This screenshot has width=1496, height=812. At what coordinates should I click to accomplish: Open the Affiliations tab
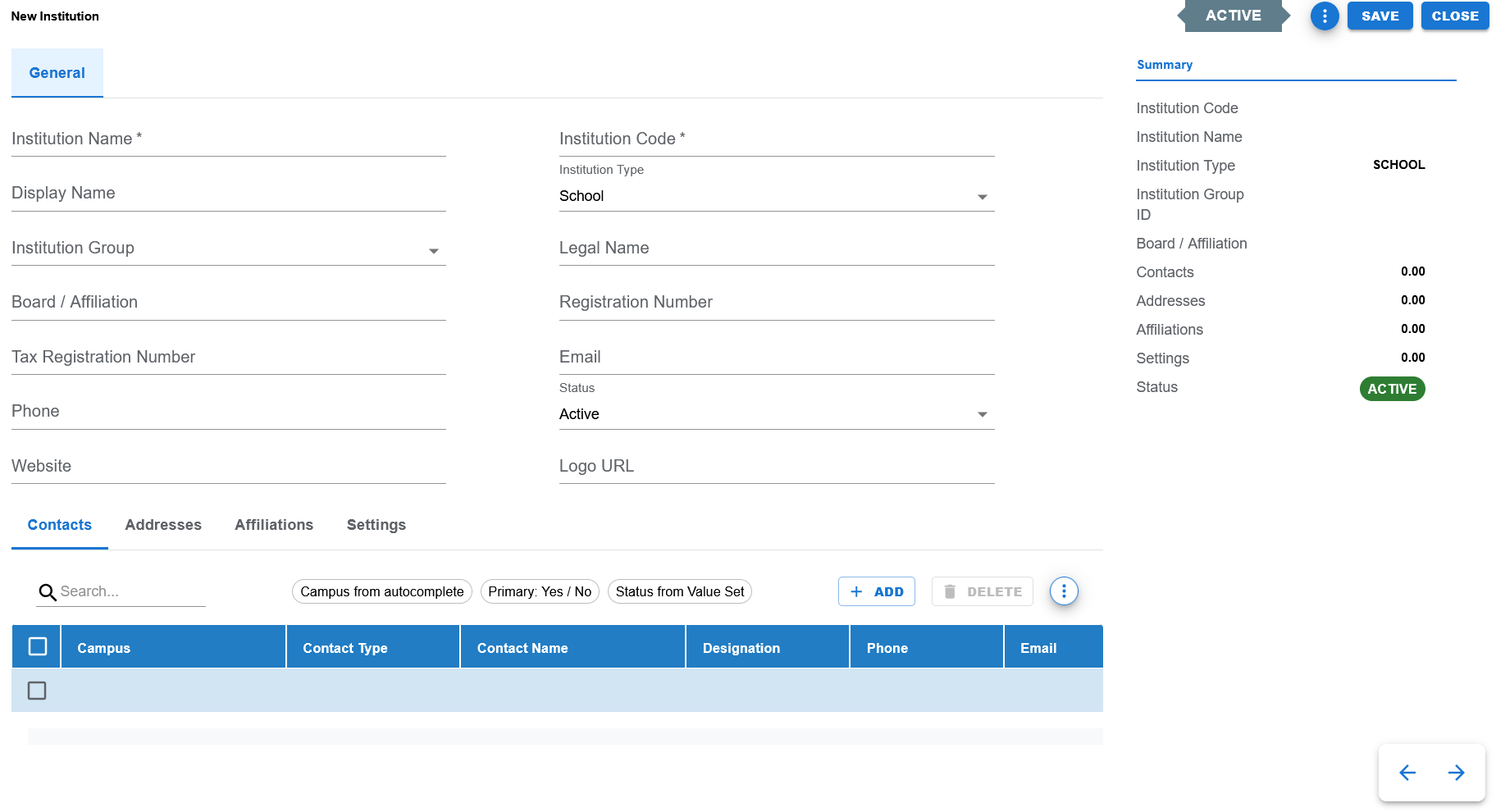tap(274, 525)
